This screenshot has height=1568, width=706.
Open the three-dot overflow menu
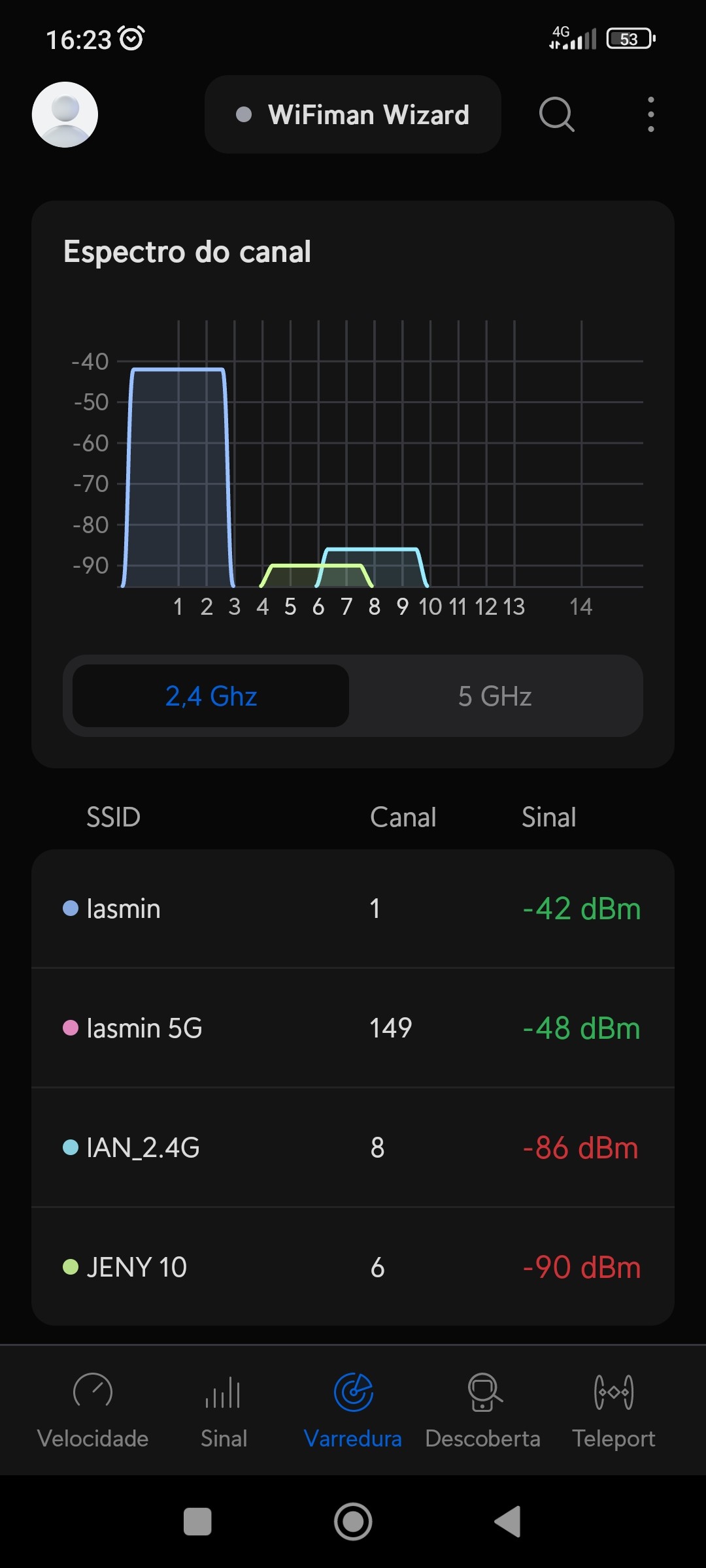coord(650,115)
